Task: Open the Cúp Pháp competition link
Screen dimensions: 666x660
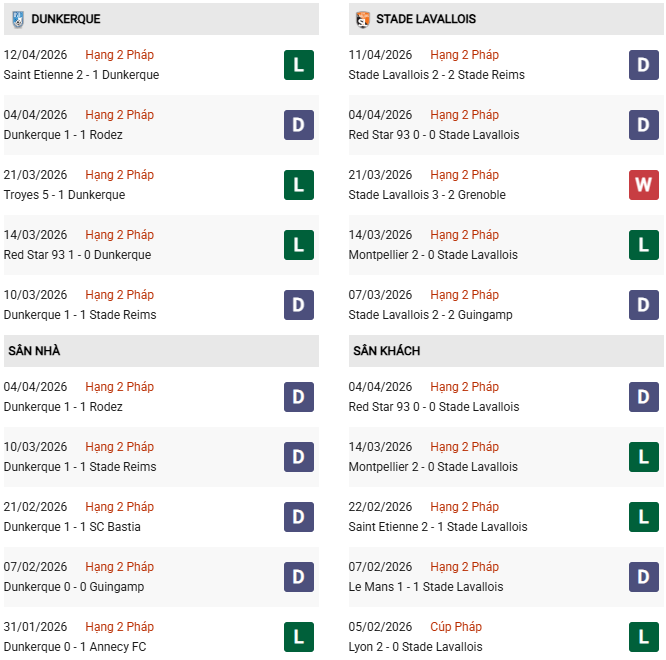Action: tap(456, 627)
